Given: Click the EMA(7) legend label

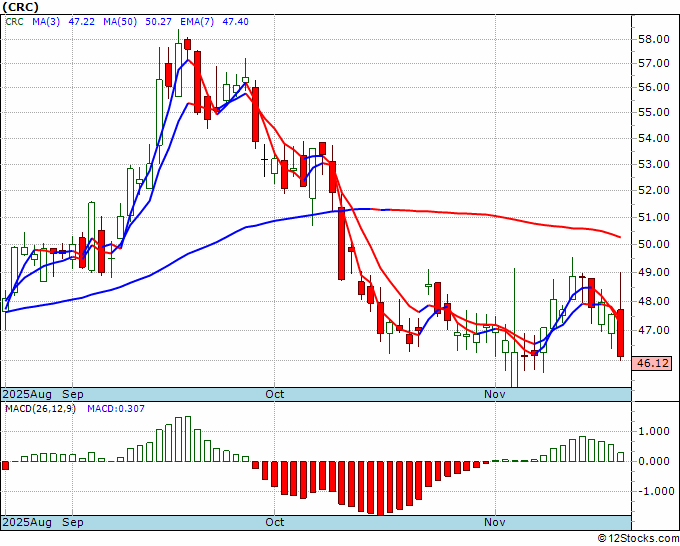Looking at the screenshot, I should (197, 22).
